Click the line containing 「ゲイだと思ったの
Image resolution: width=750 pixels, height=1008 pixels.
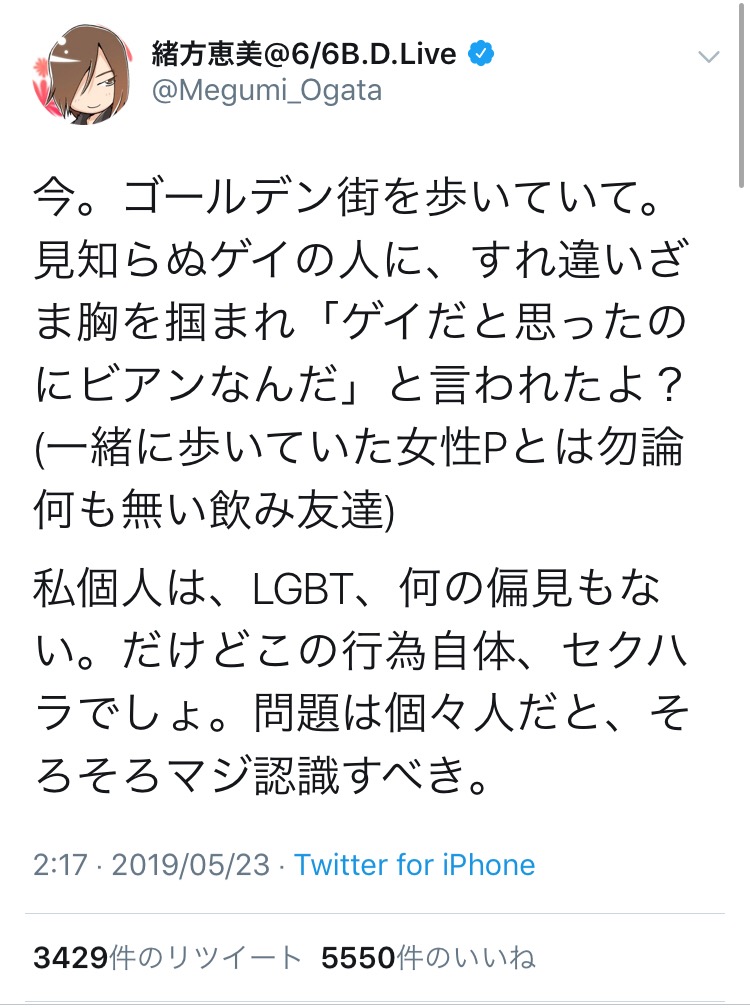(x=361, y=323)
